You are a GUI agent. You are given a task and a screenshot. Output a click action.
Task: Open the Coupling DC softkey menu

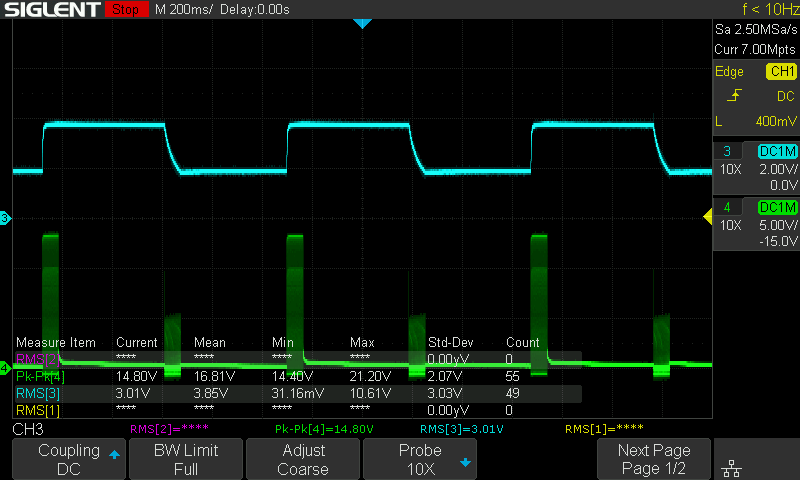pos(69,459)
